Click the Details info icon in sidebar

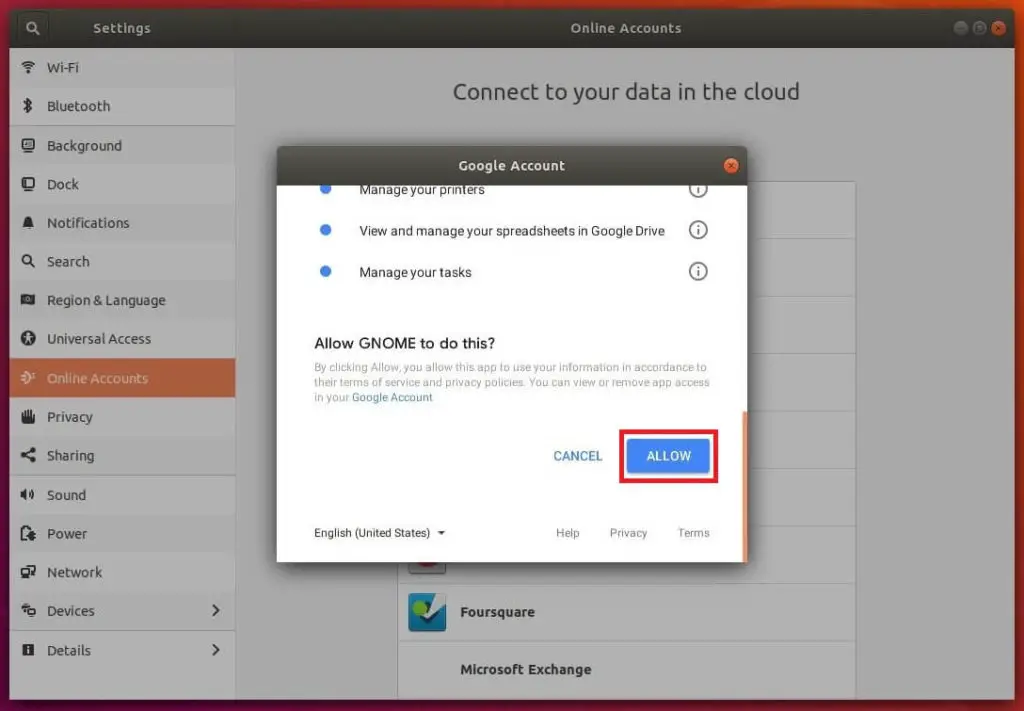click(x=28, y=650)
